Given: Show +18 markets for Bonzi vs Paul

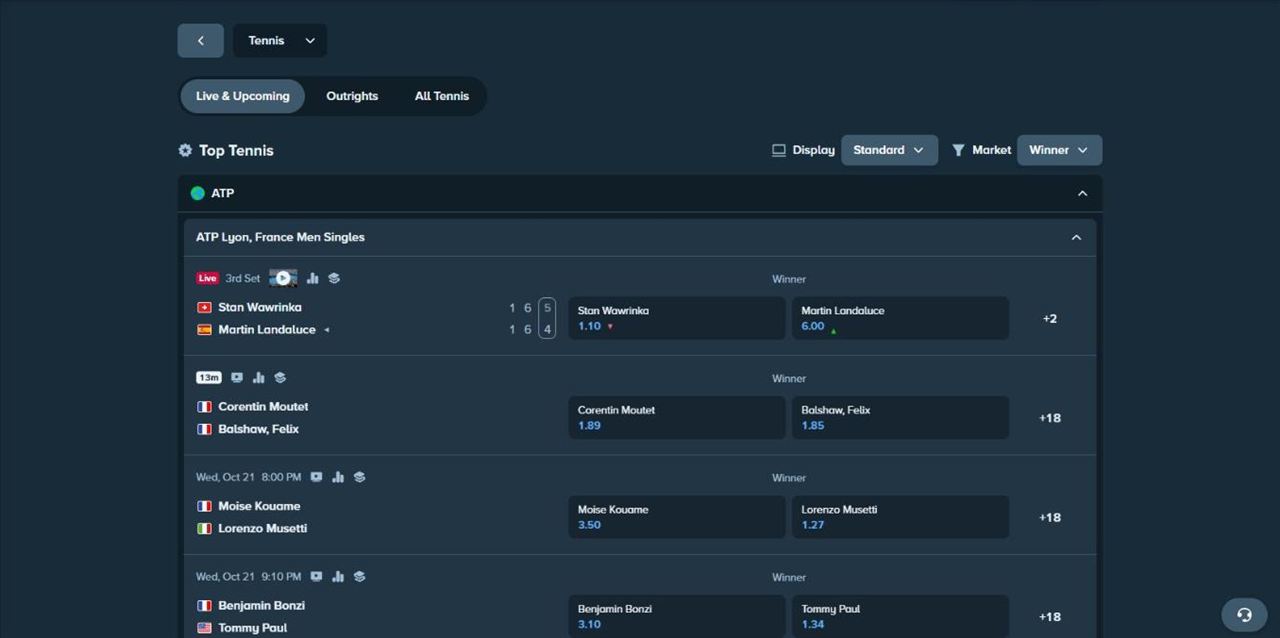Looking at the screenshot, I should [x=1050, y=616].
